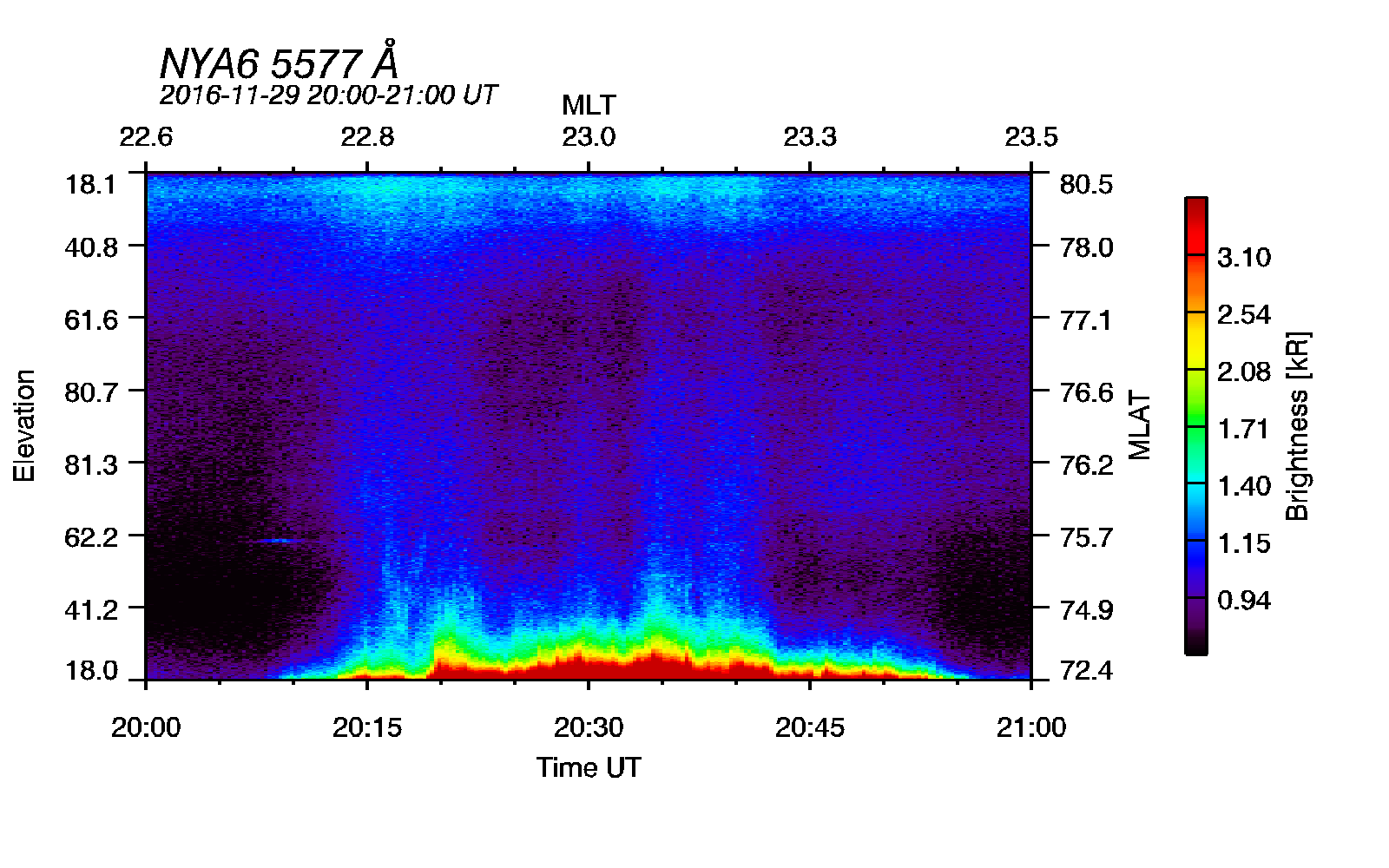
Task: Select the MLT tick value "22.6"
Action: (x=146, y=137)
